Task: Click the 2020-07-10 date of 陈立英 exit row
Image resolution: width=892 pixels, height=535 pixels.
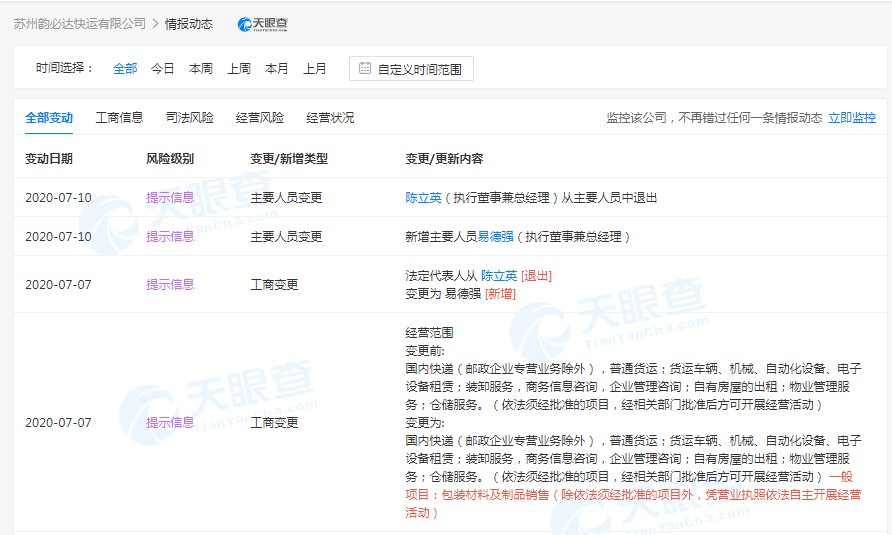Action: pos(58,197)
